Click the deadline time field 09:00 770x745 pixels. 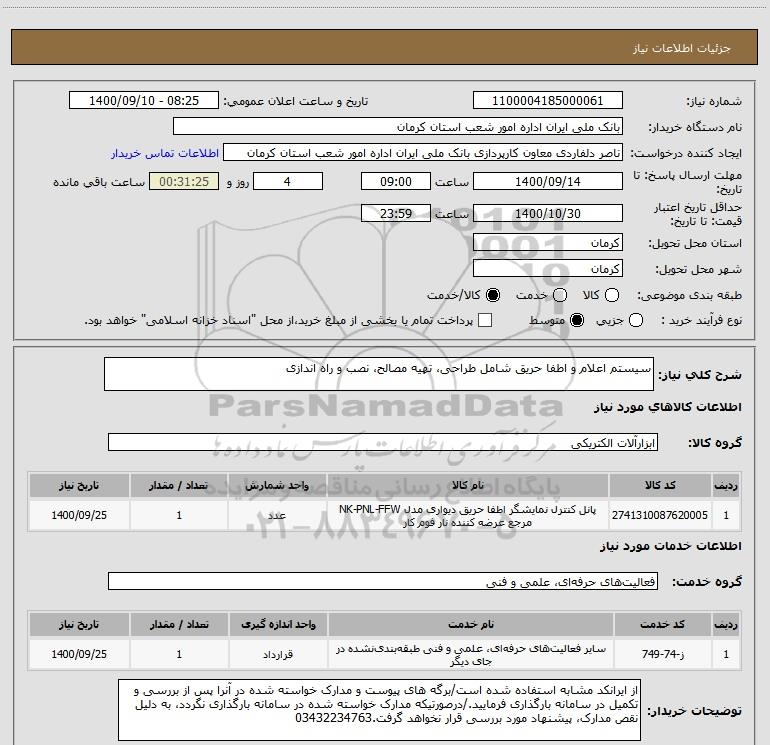(396, 181)
